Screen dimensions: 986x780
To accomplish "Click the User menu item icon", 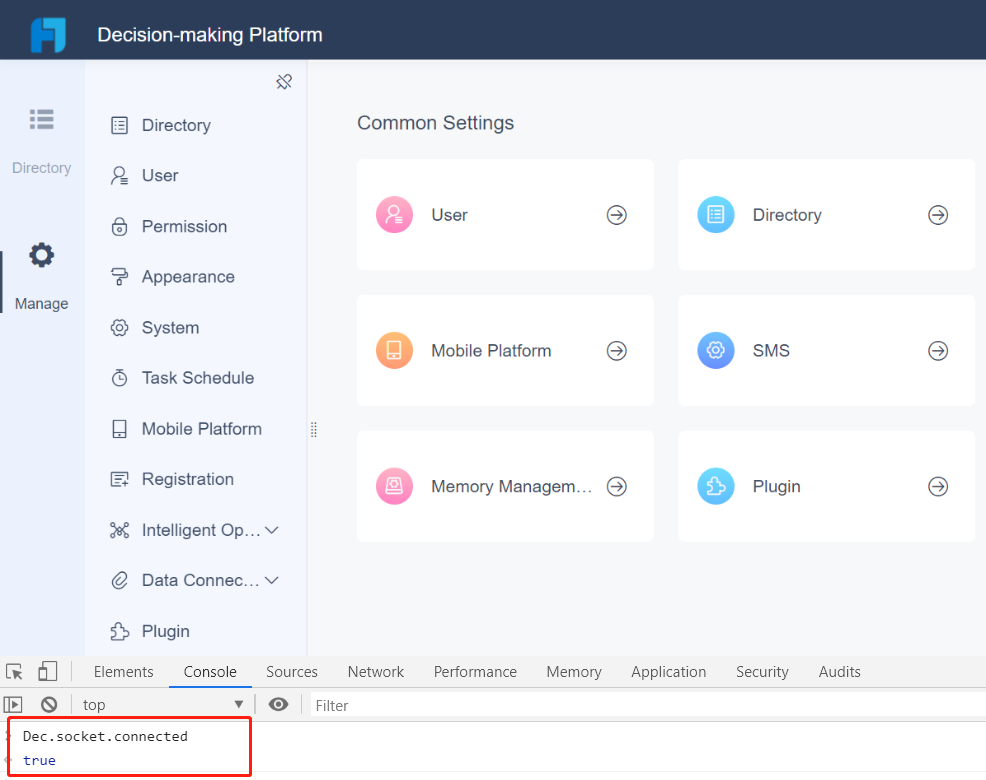I will point(119,176).
